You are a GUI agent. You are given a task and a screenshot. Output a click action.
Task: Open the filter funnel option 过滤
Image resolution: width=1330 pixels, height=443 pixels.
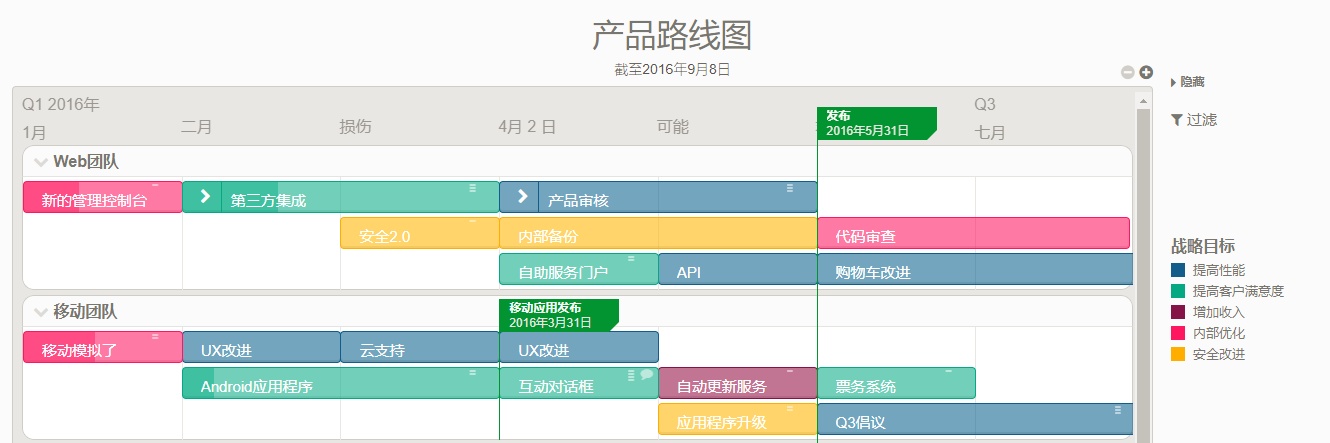(1194, 120)
